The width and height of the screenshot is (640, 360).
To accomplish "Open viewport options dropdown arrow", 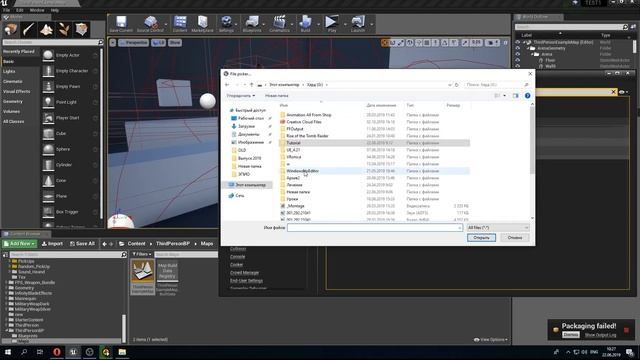I will coord(113,42).
